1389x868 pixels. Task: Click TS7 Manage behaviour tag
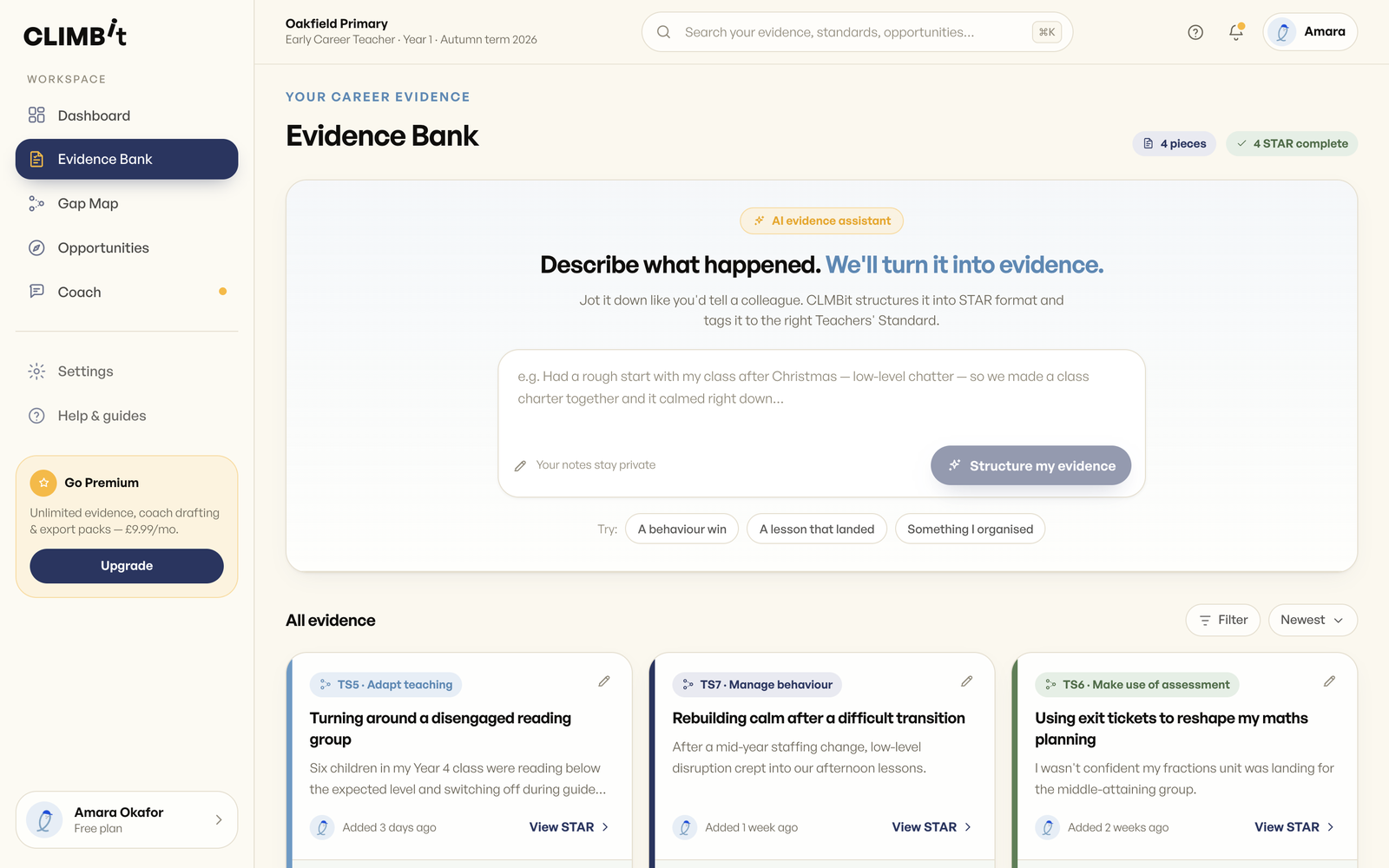757,685
